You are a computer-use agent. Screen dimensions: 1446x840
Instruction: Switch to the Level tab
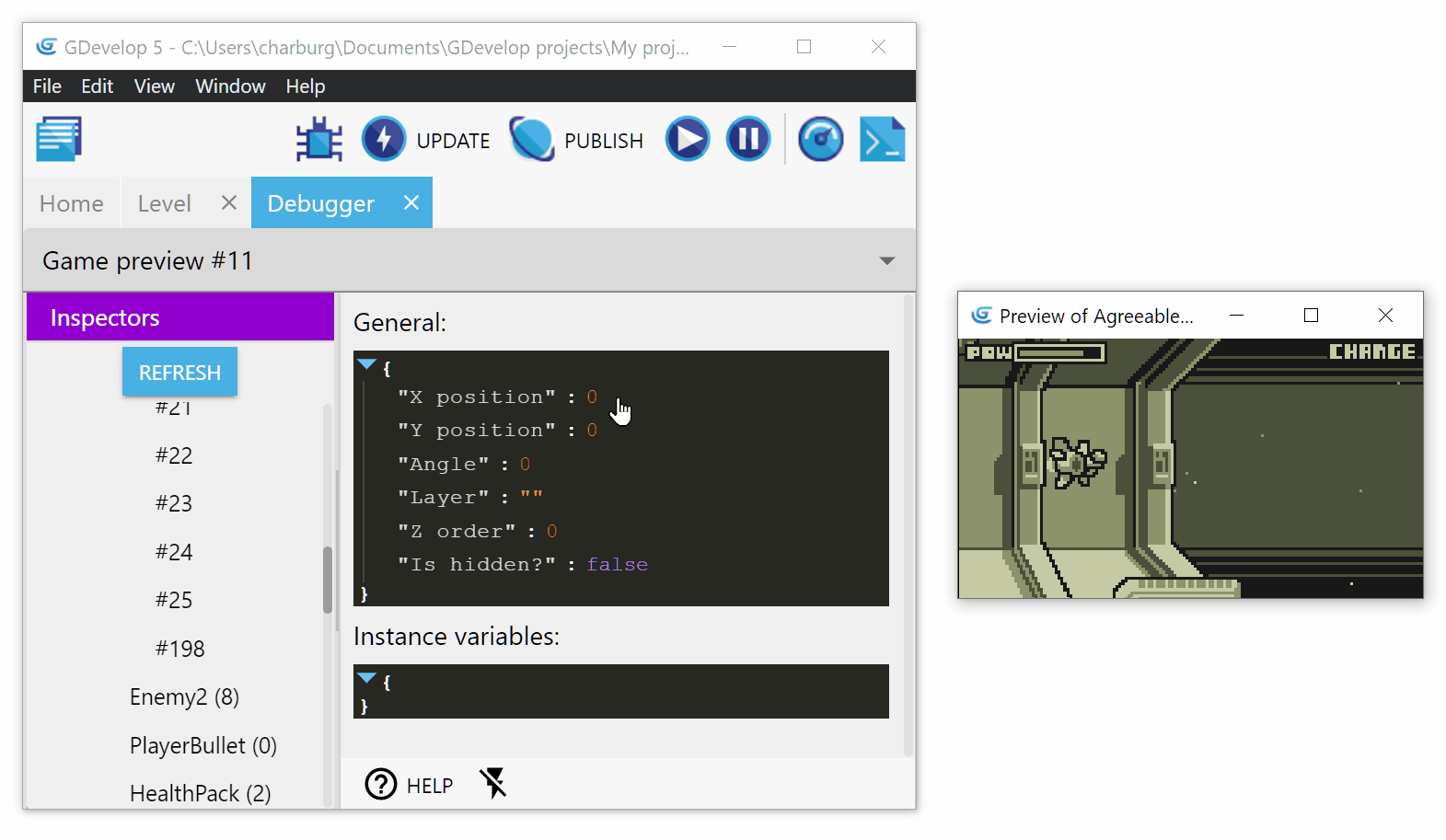click(165, 203)
